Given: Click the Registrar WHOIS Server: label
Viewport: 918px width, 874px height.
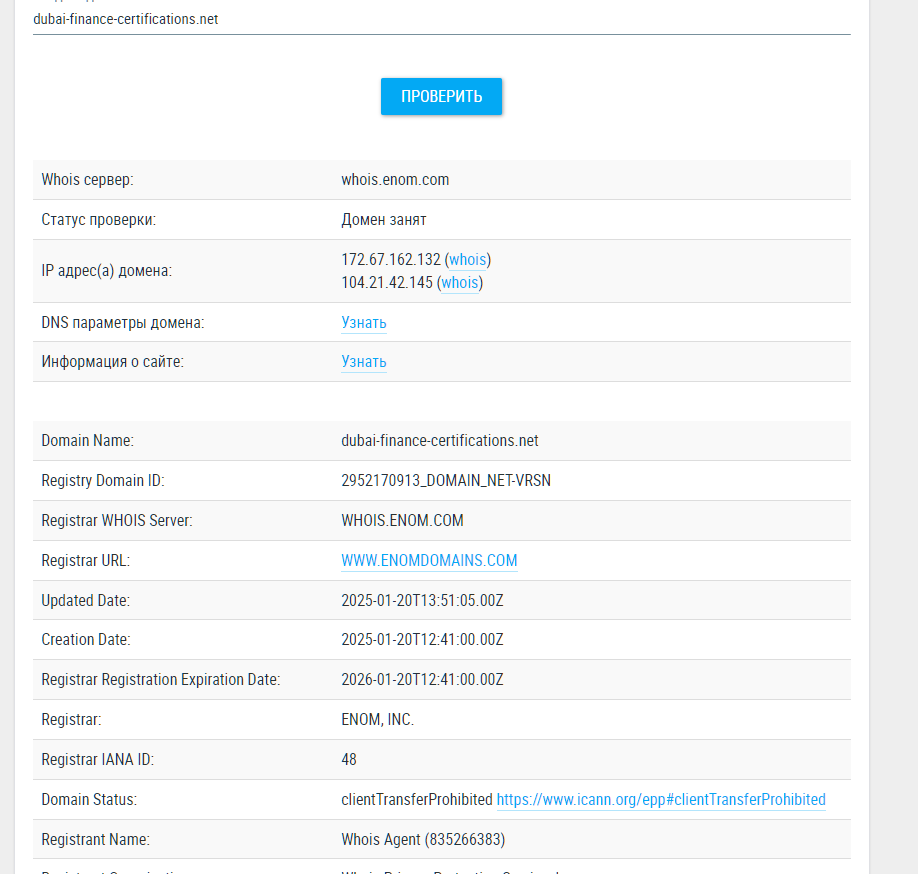Looking at the screenshot, I should 117,520.
